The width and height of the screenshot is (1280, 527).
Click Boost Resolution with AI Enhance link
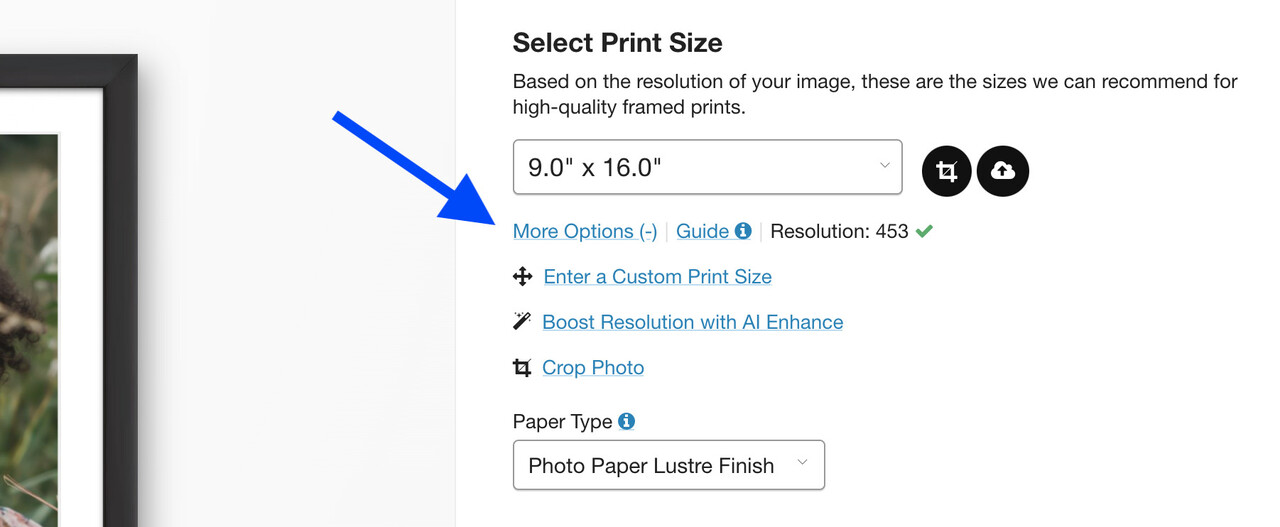pos(692,322)
